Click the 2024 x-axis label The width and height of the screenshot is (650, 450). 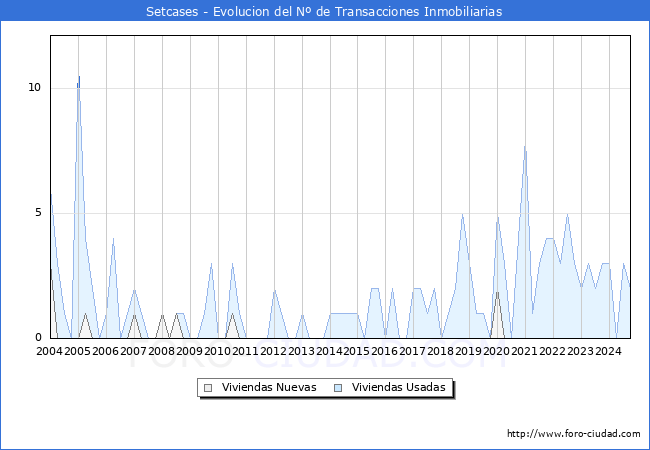pyautogui.click(x=608, y=351)
